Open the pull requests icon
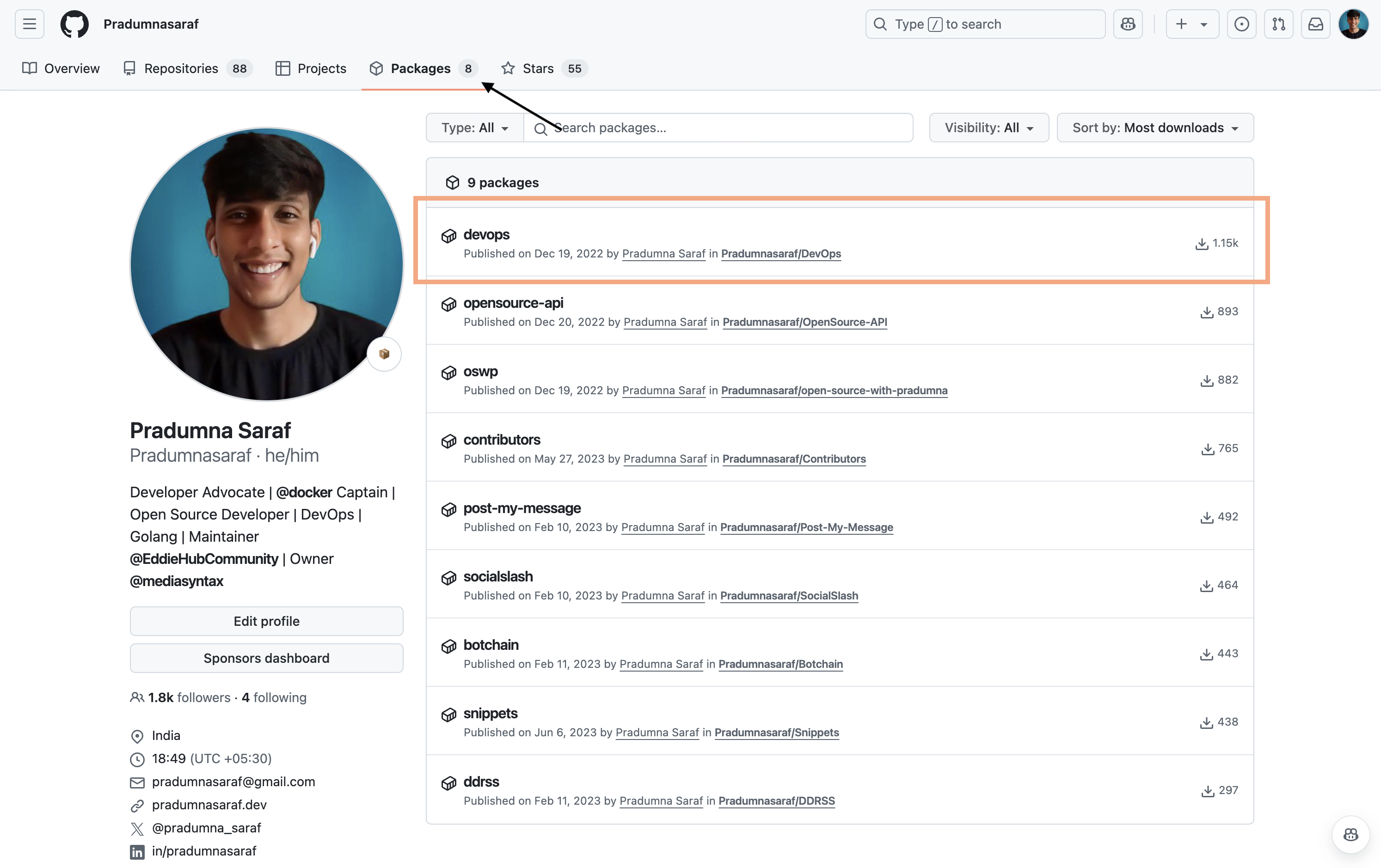The image size is (1381, 868). pos(1278,24)
